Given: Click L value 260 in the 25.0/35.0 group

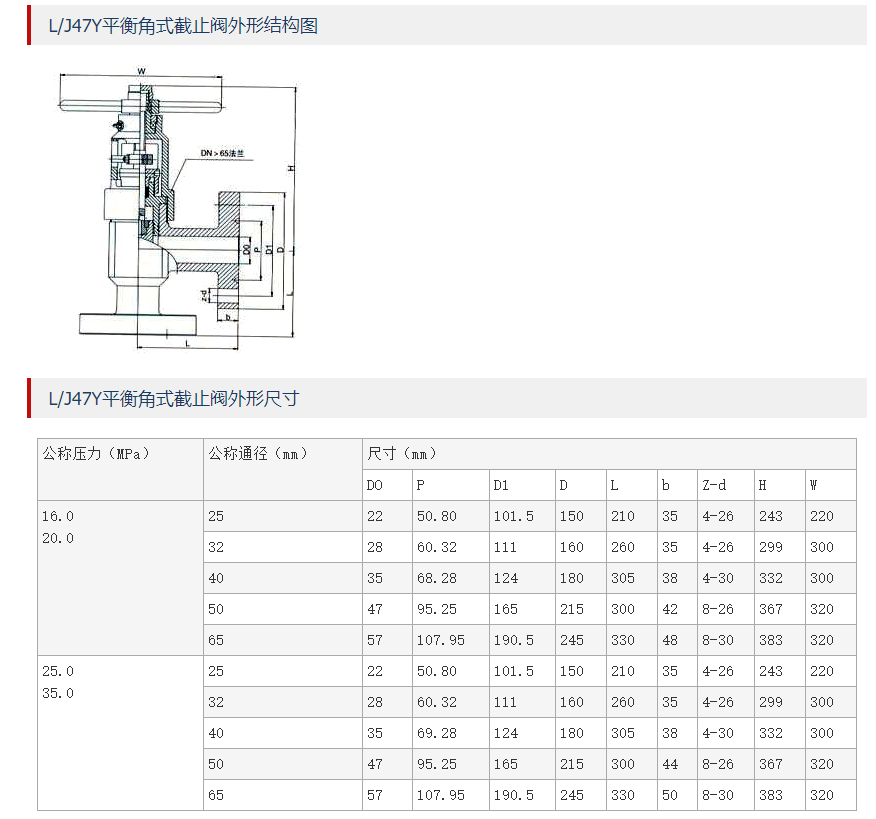Looking at the screenshot, I should pos(622,702).
